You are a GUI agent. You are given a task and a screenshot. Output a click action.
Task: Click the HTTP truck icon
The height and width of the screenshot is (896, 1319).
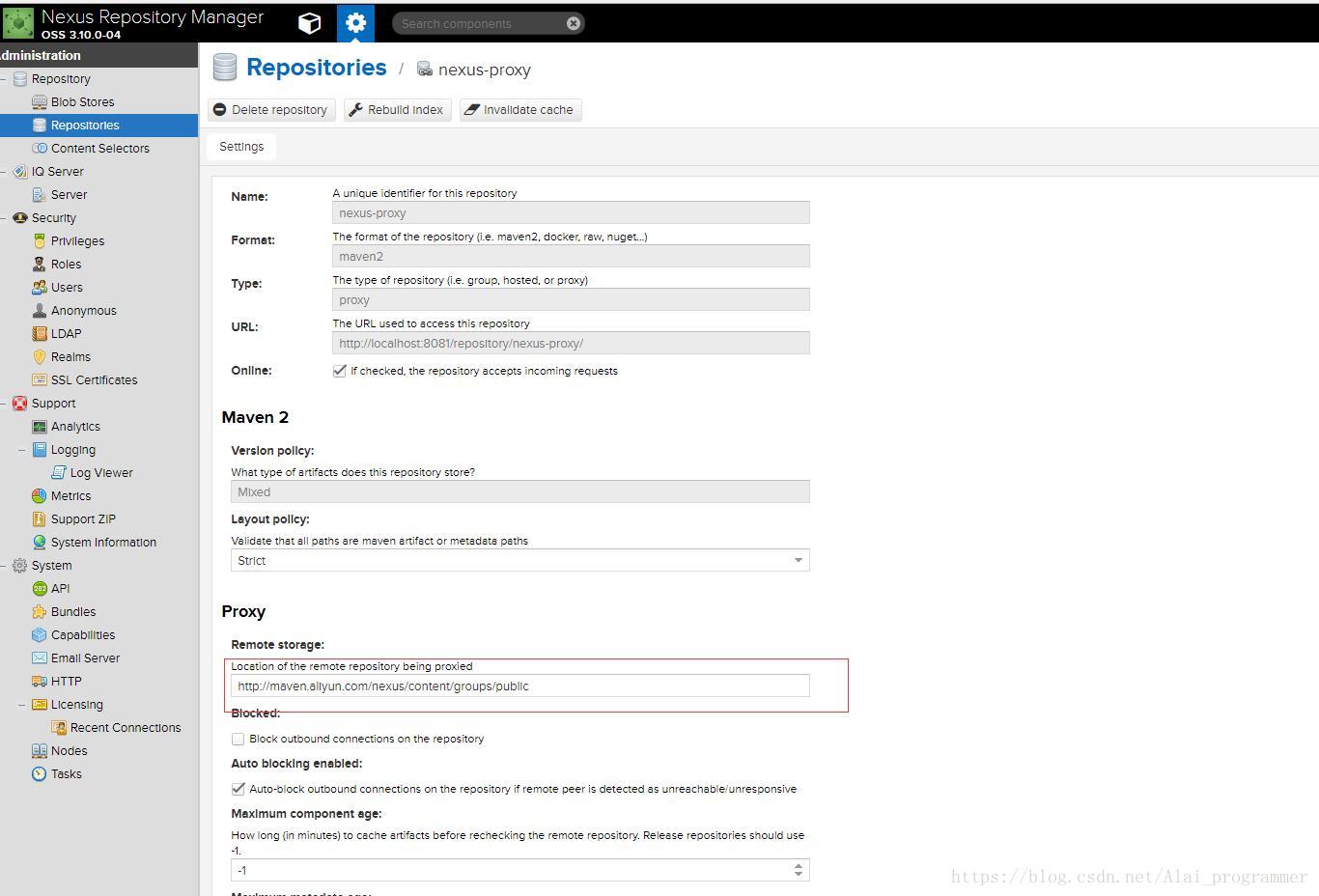click(39, 681)
